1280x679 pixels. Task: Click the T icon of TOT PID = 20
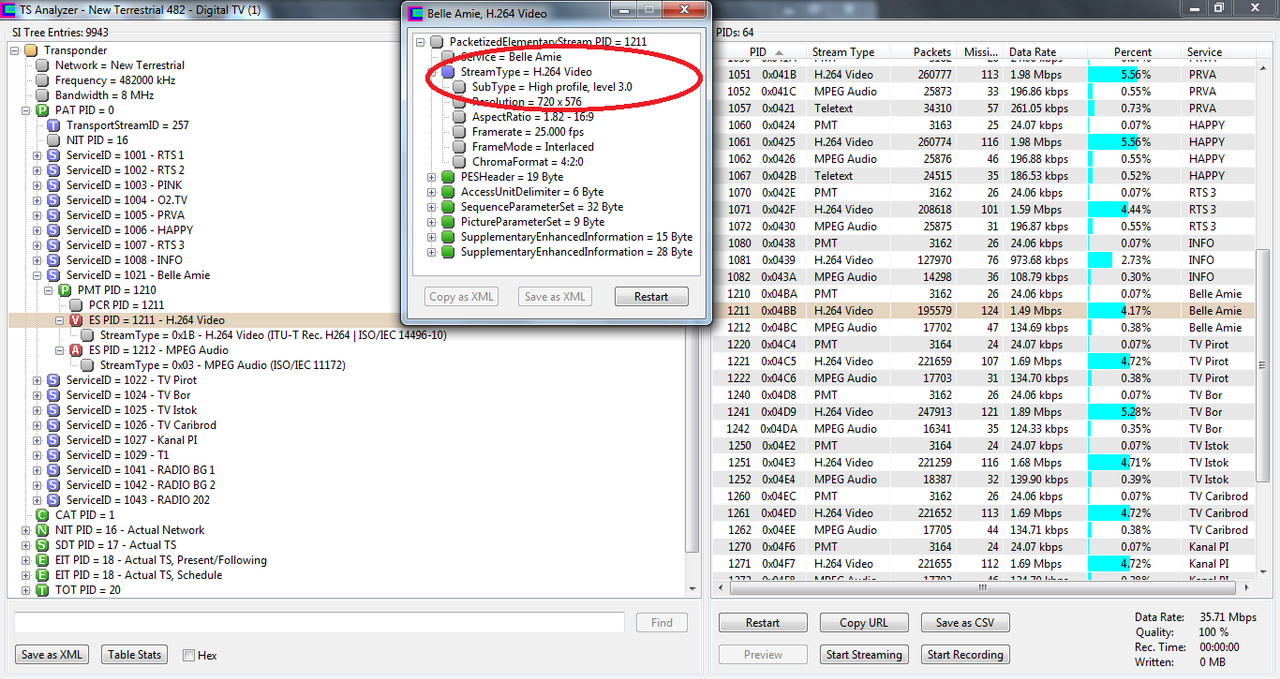tap(42, 590)
